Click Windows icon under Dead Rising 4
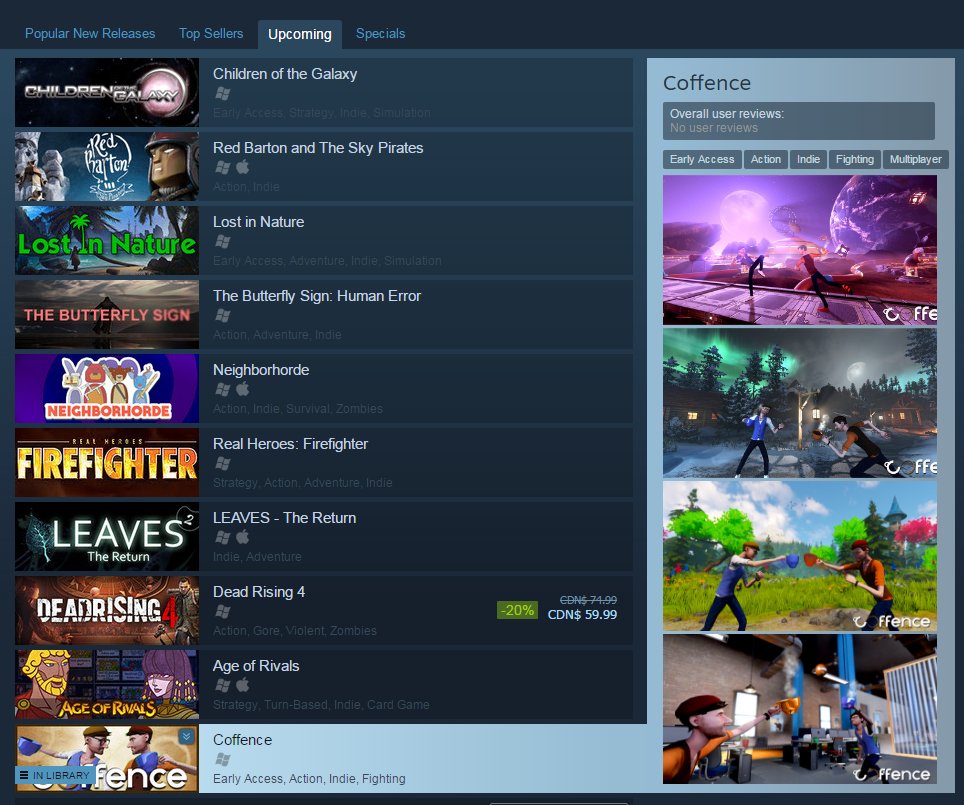Viewport: 964px width, 805px height. pos(223,611)
